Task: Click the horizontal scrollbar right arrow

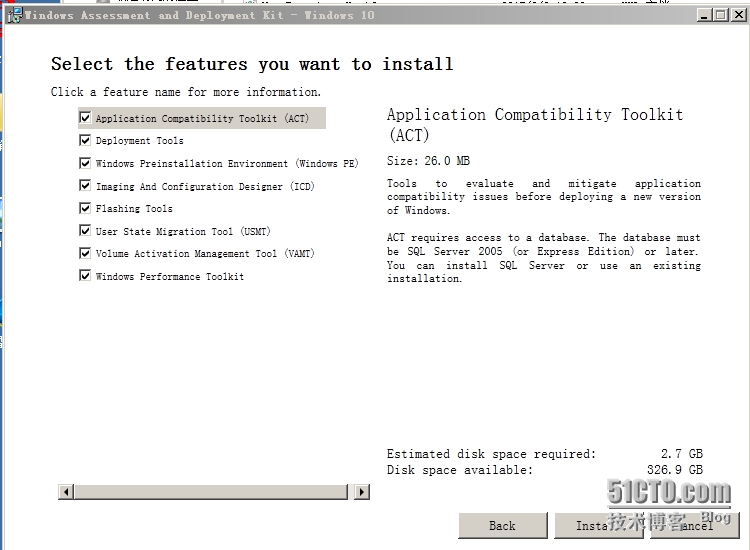Action: [x=362, y=492]
